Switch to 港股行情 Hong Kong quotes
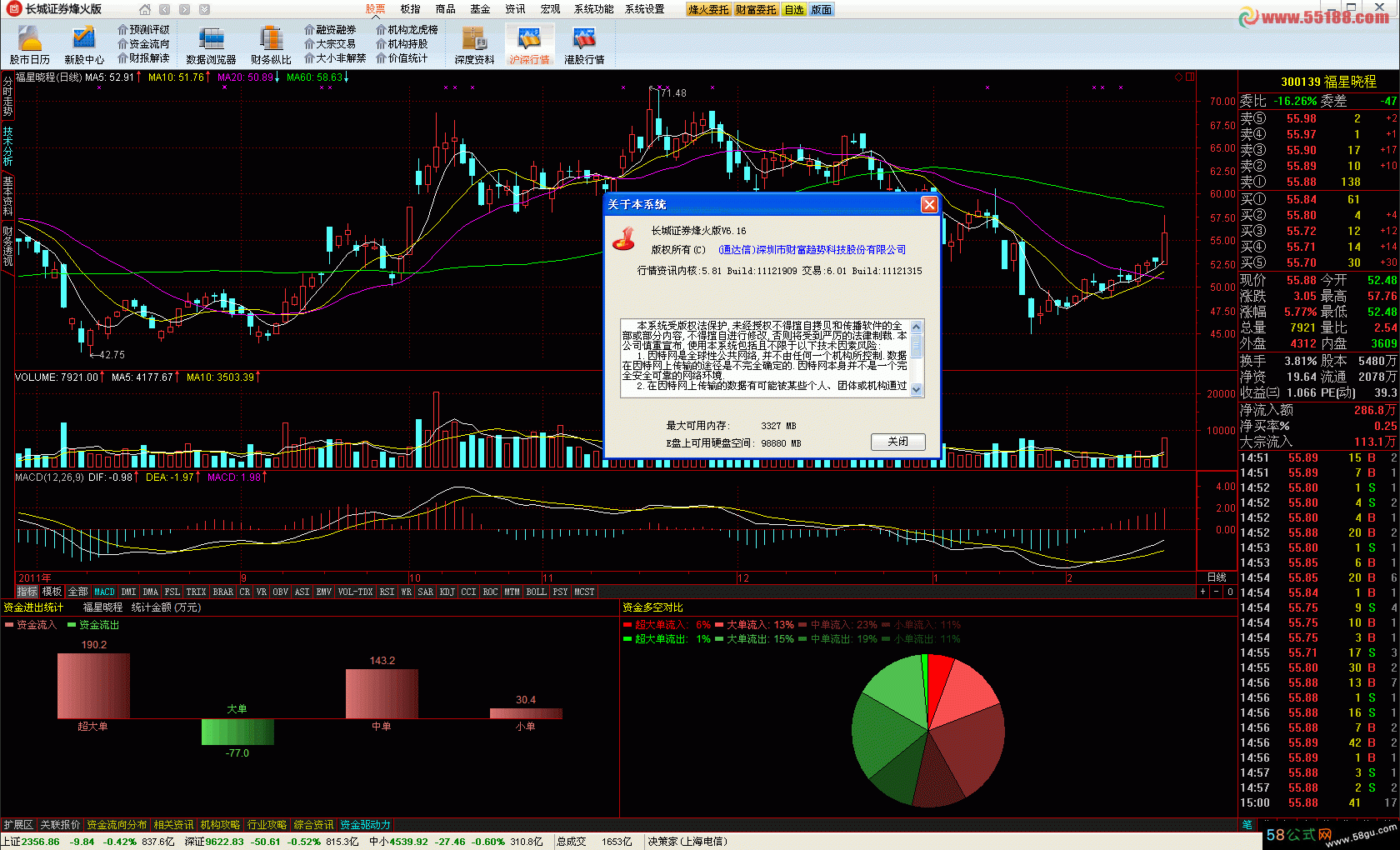 583,44
